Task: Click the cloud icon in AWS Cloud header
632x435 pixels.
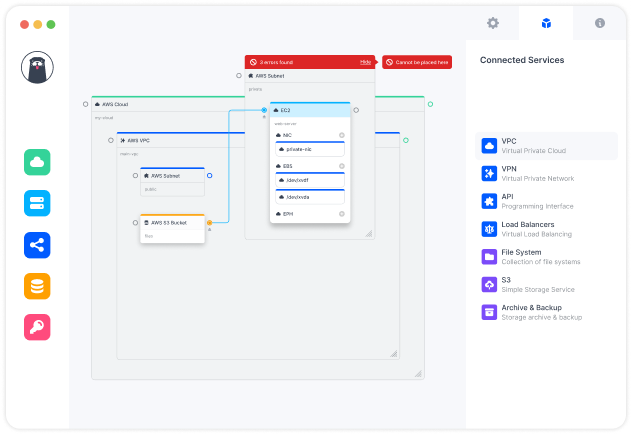Action: pyautogui.click(x=97, y=104)
